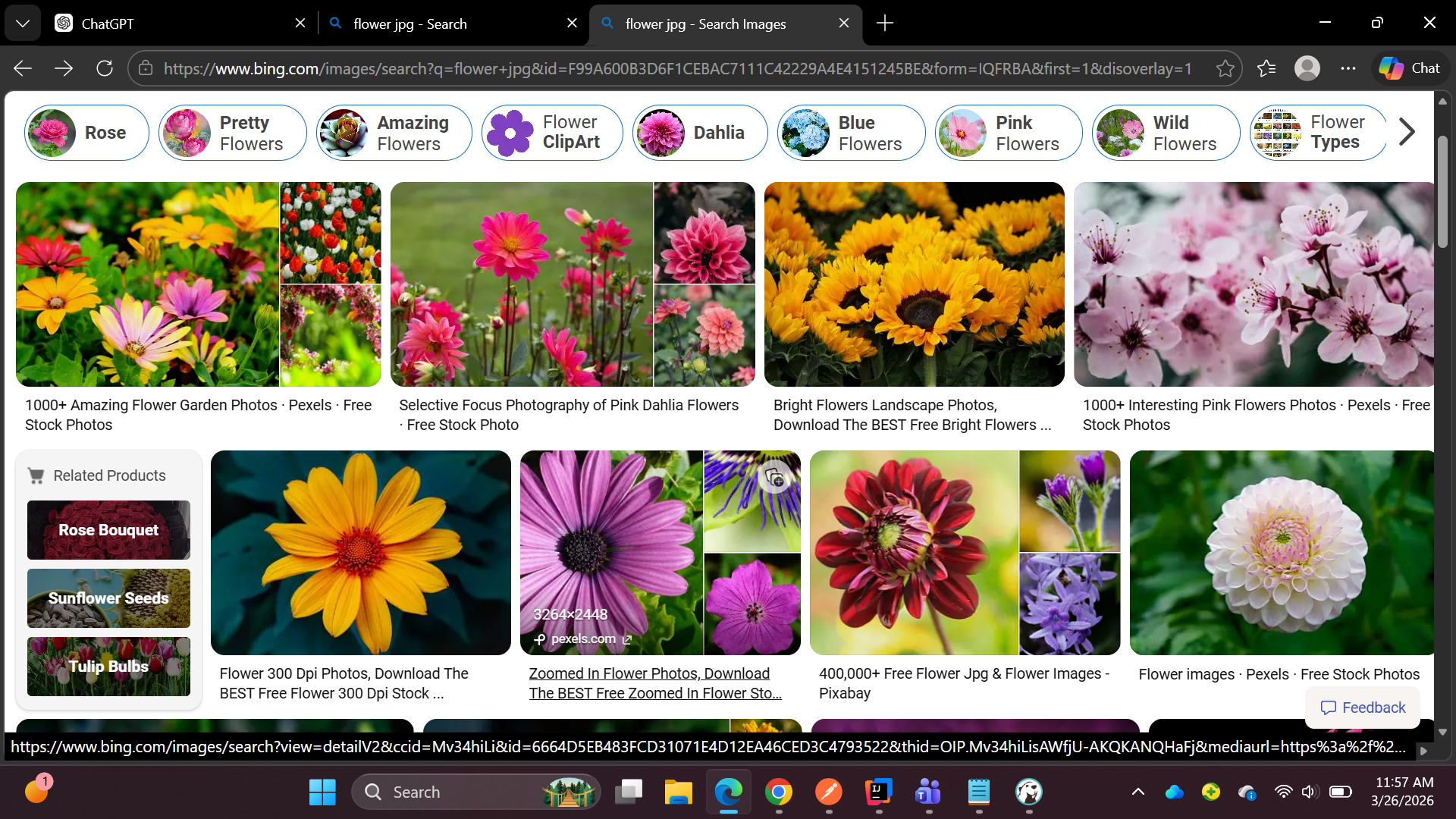The height and width of the screenshot is (819, 1456).
Task: Go back with the browser back arrow
Action: click(23, 69)
